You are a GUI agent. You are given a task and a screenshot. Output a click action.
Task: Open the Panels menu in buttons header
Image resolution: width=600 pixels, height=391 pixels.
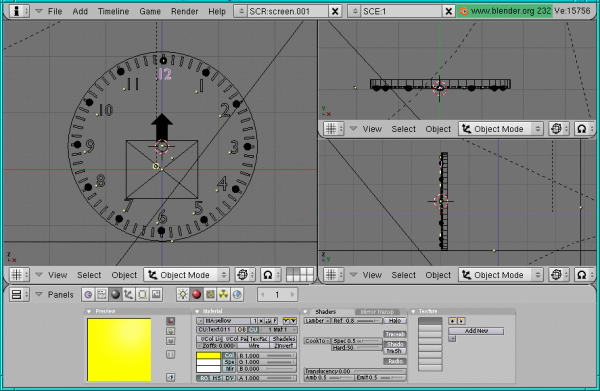(60, 295)
